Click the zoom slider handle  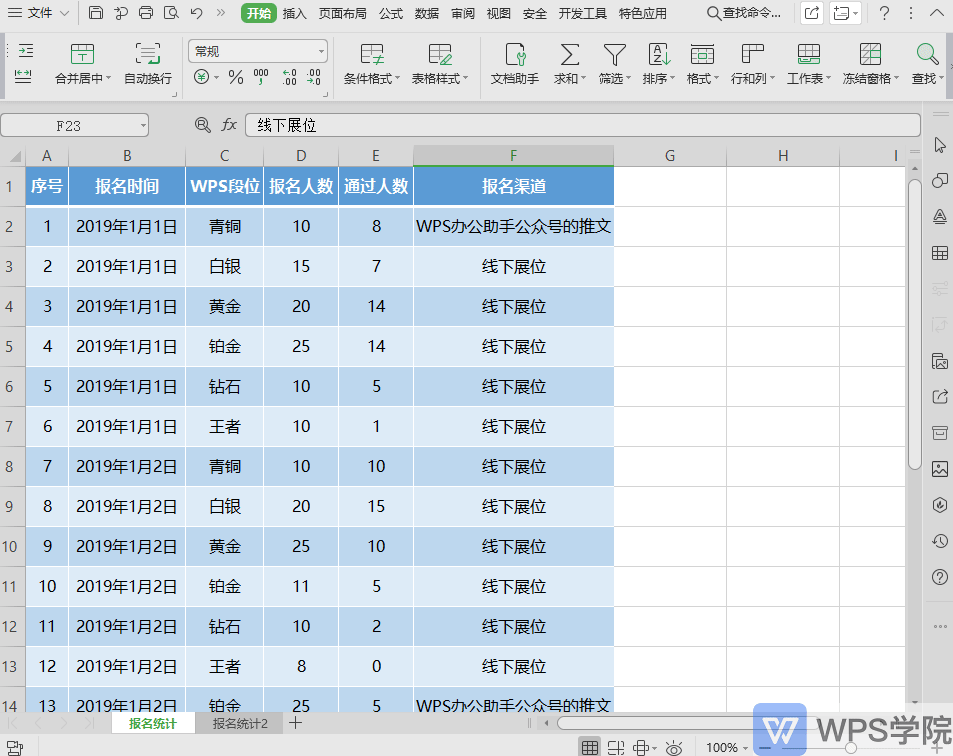click(851, 748)
